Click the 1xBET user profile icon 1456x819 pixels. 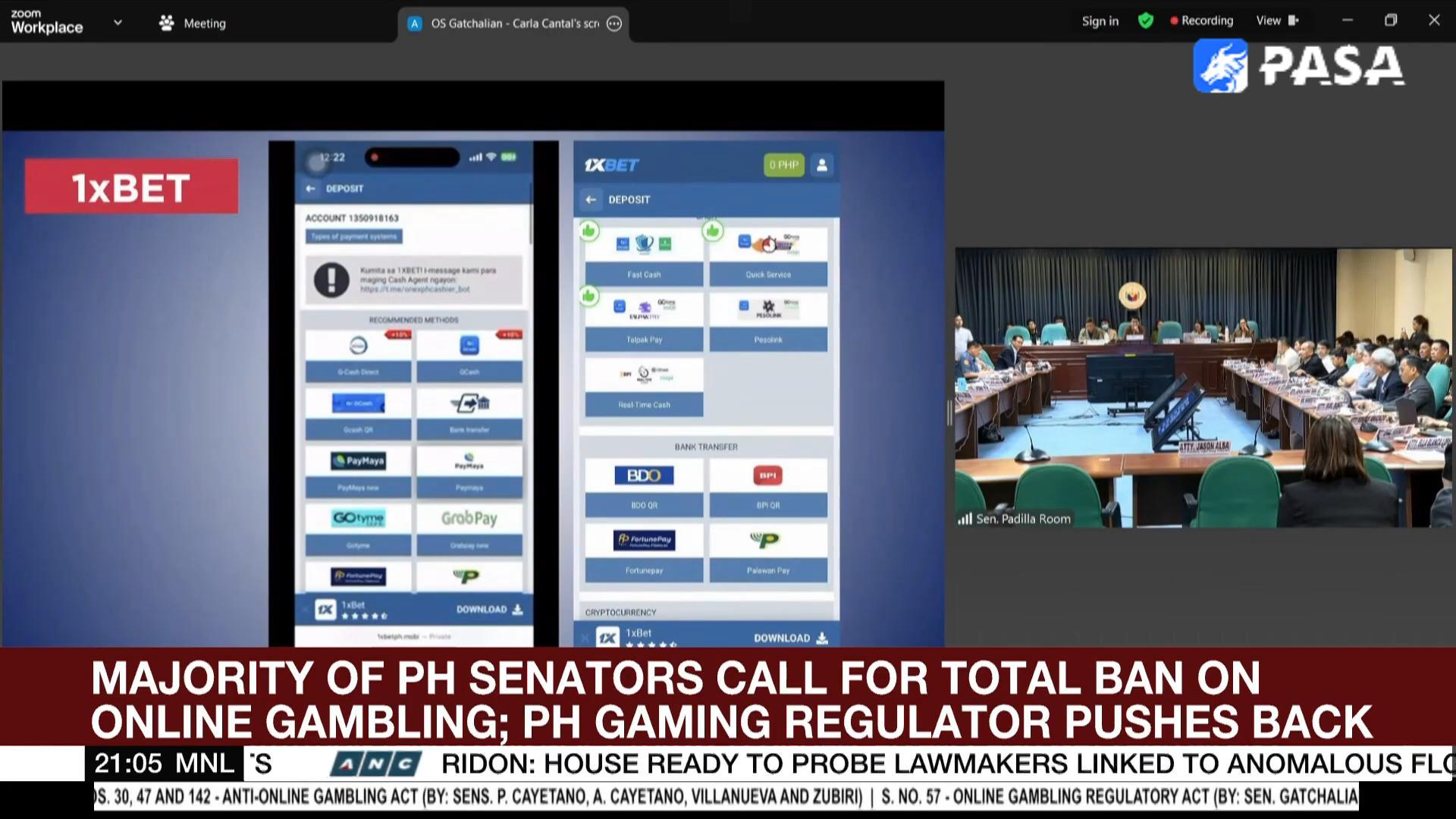tap(821, 165)
